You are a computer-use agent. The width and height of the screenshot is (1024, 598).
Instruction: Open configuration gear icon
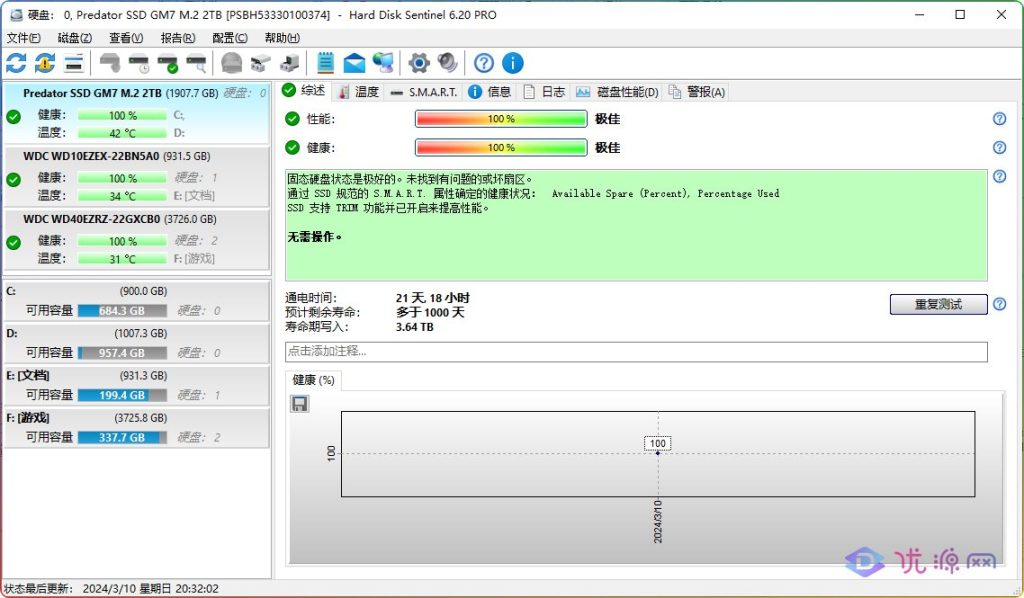click(x=419, y=63)
